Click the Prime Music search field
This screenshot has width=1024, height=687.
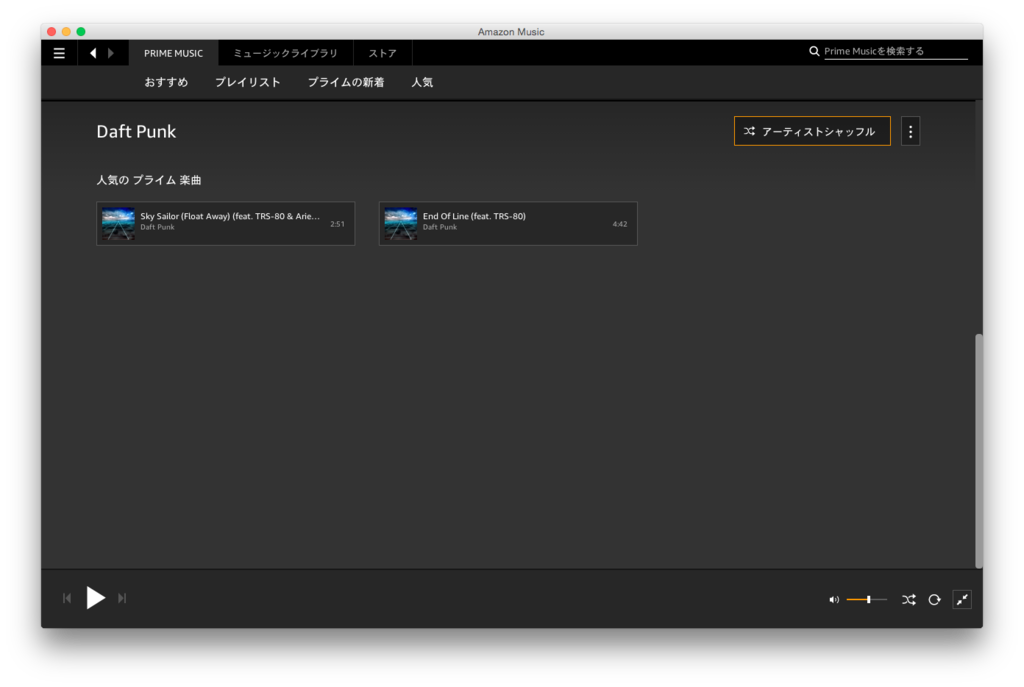pos(895,51)
